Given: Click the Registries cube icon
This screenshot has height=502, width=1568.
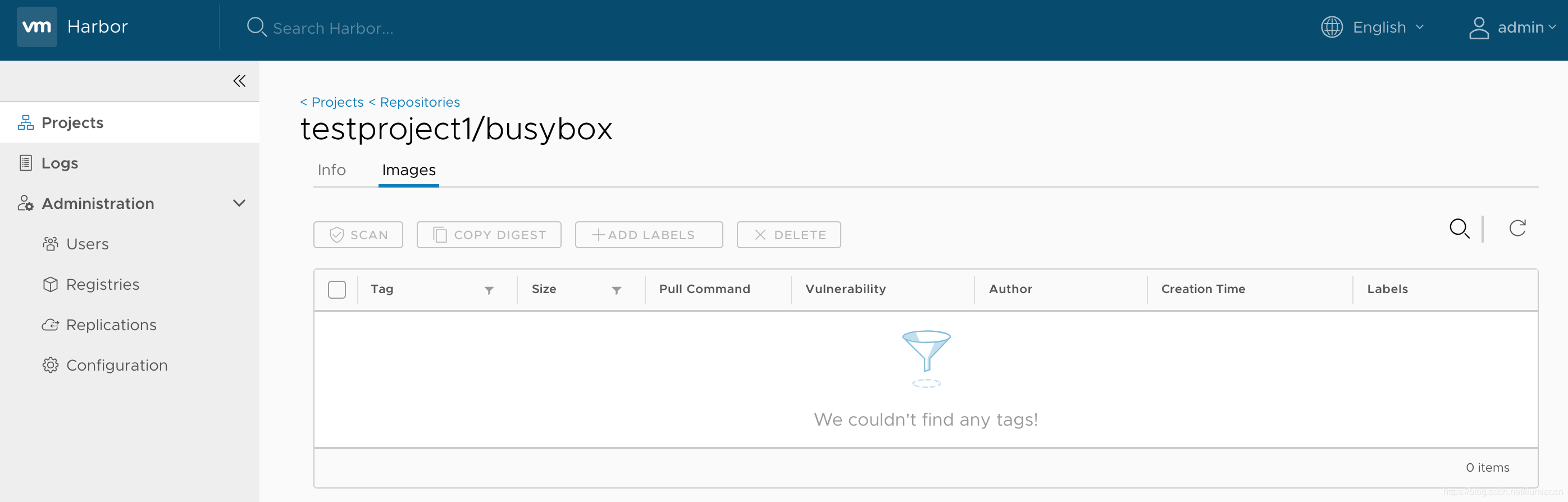Looking at the screenshot, I should 51,284.
